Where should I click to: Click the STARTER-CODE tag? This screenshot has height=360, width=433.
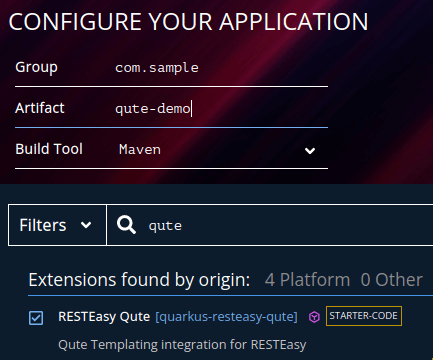364,316
